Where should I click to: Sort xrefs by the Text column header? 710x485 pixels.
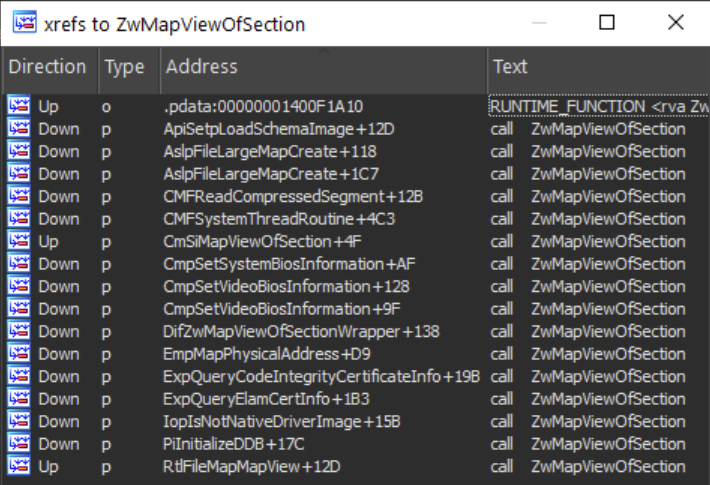(510, 68)
